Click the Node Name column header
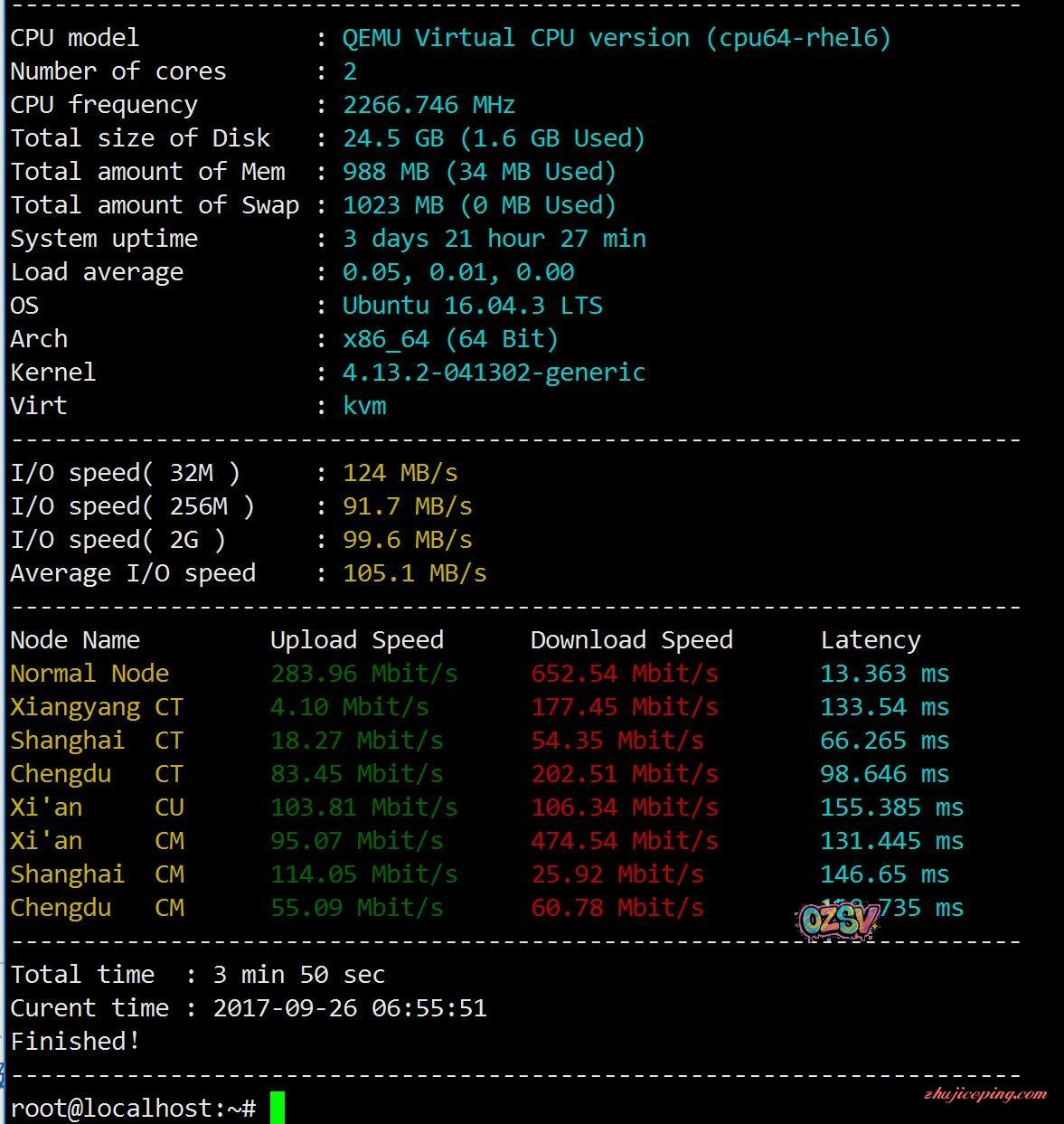The image size is (1064, 1124). click(75, 640)
